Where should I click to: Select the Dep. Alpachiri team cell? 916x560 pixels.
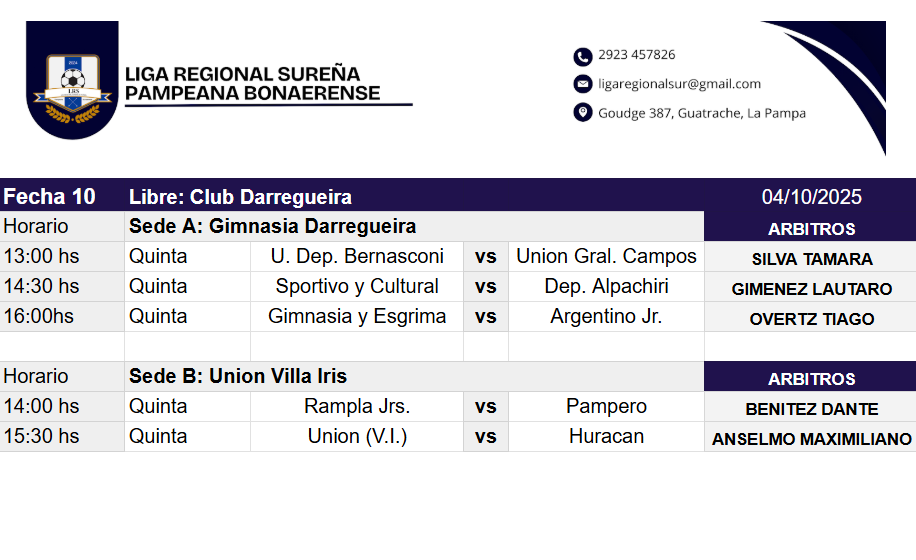[x=606, y=287]
